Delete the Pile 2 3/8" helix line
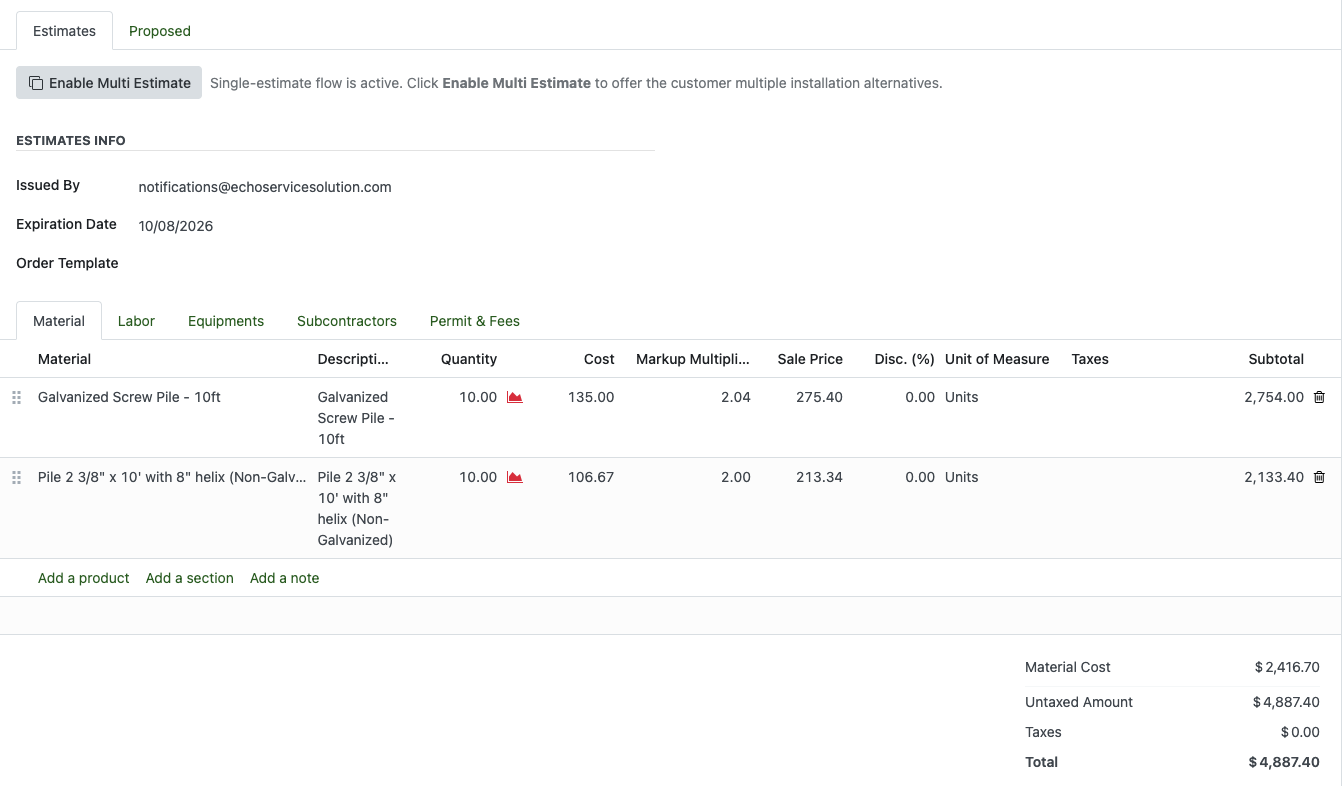Image resolution: width=1342 pixels, height=786 pixels. pyautogui.click(x=1319, y=477)
